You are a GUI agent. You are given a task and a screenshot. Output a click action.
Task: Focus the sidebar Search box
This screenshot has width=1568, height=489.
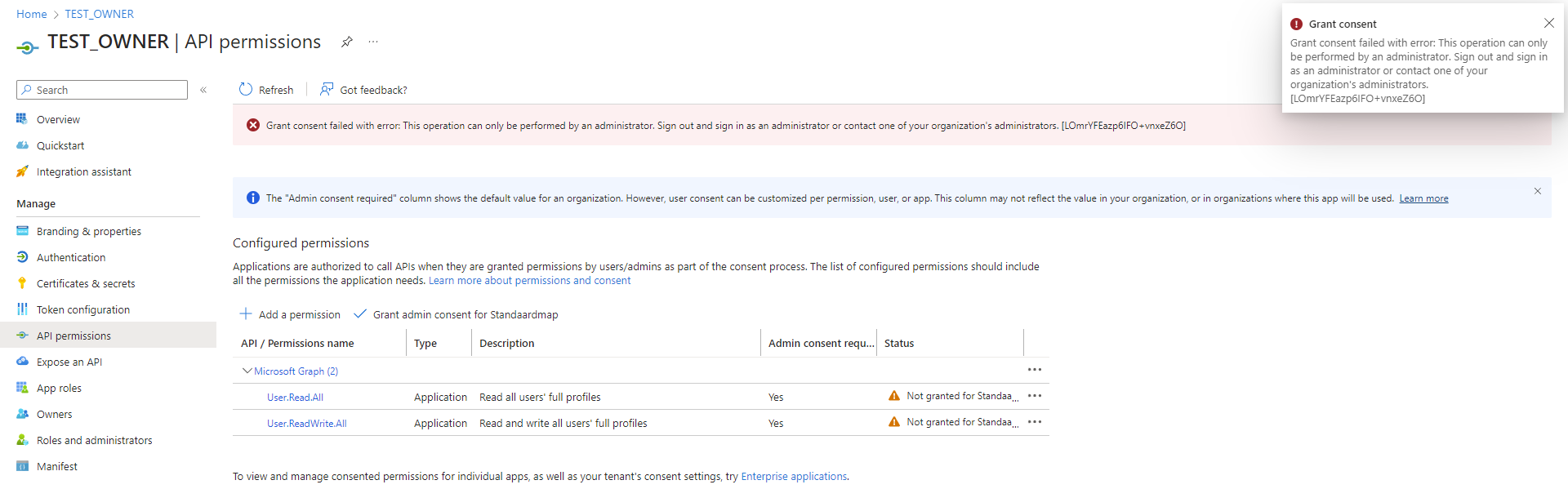pos(102,90)
